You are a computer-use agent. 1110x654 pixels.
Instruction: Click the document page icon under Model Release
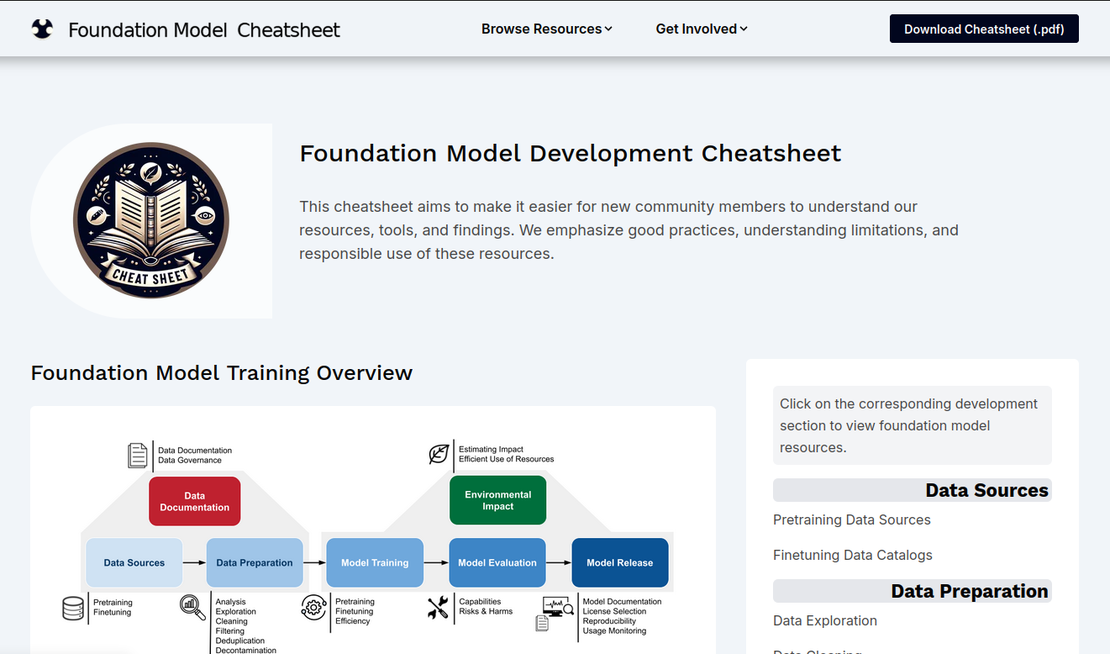542,623
